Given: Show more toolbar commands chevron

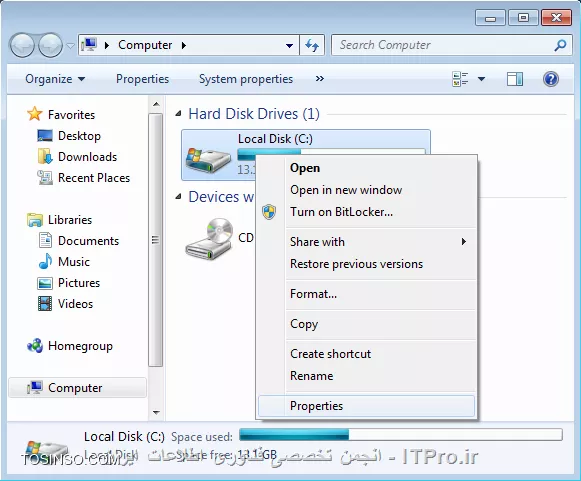Looking at the screenshot, I should point(320,79).
